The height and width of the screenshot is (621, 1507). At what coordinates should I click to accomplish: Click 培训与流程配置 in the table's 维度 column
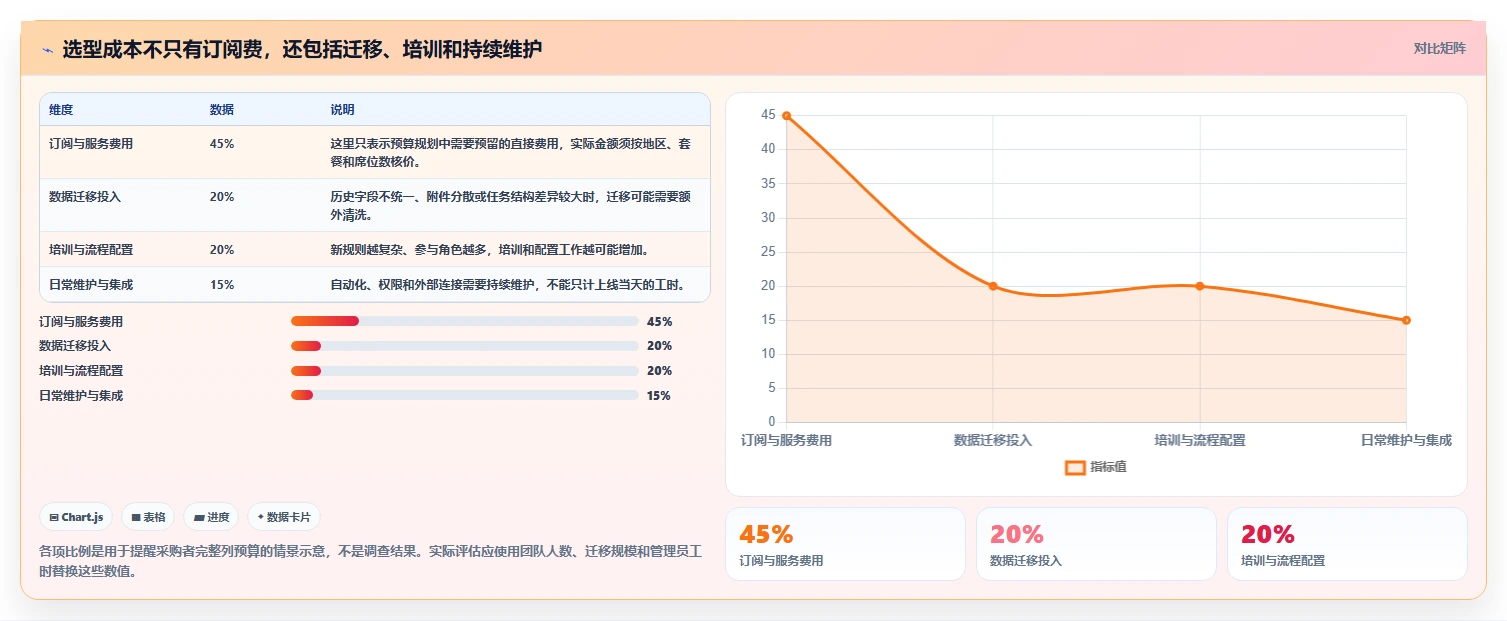pyautogui.click(x=91, y=249)
